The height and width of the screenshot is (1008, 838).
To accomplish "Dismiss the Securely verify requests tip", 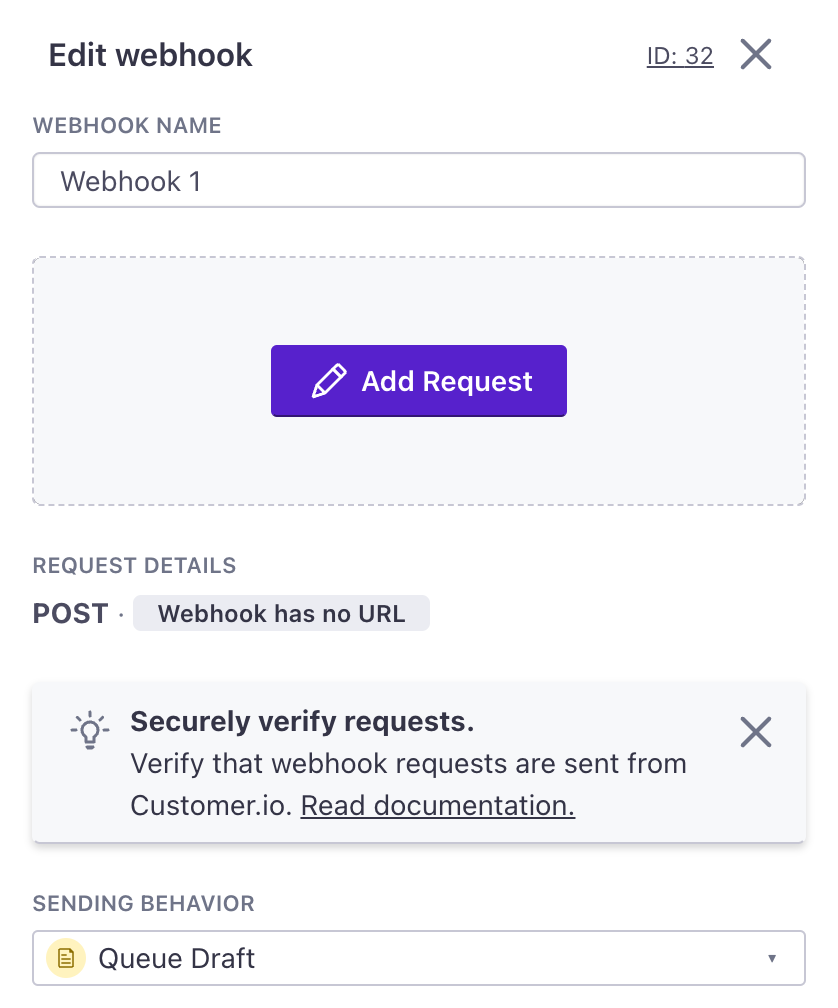I will click(x=756, y=732).
